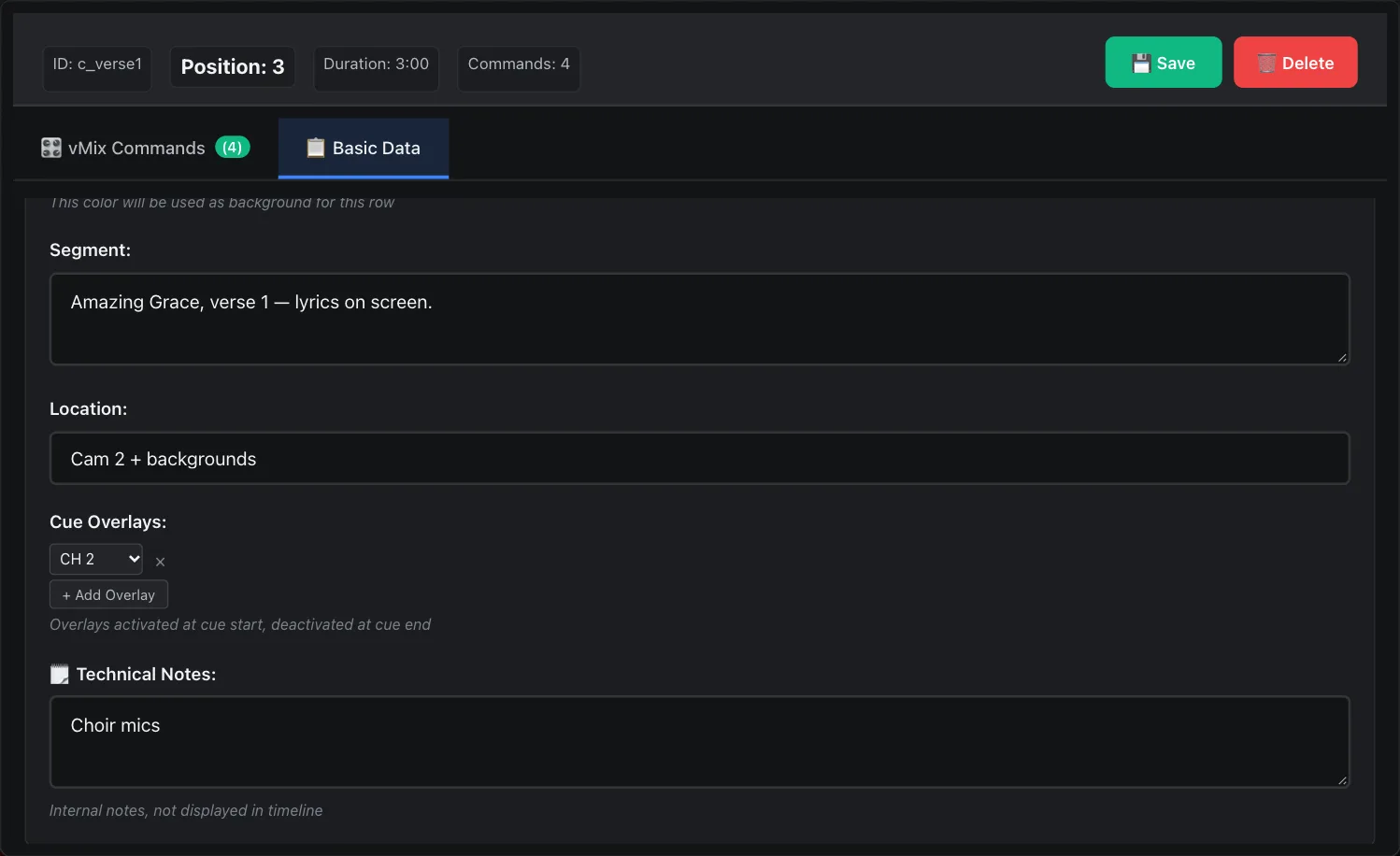Click the Basic Data clipboard icon
This screenshot has width=1400, height=856.
[x=316, y=148]
